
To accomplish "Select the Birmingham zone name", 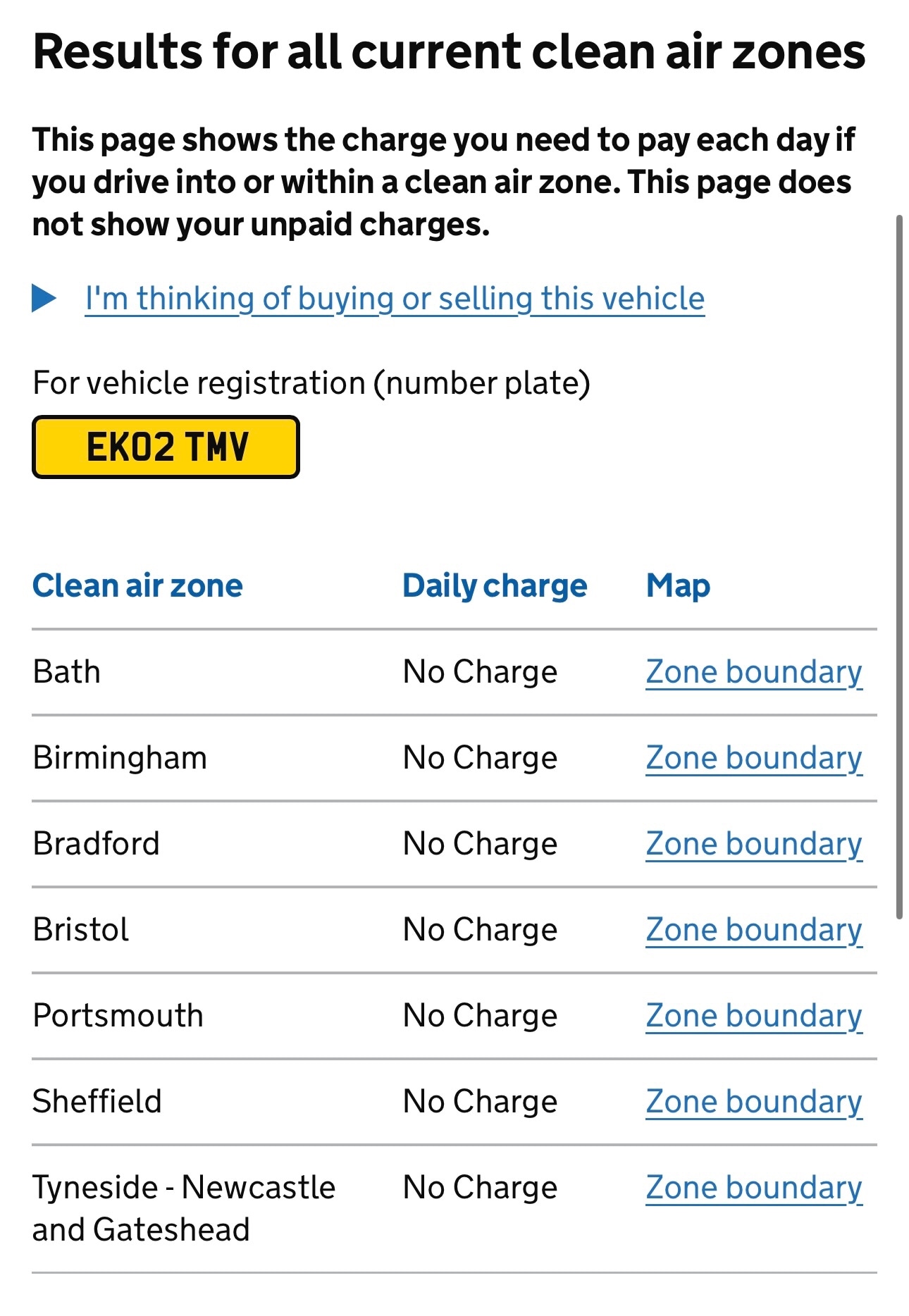I will 120,758.
